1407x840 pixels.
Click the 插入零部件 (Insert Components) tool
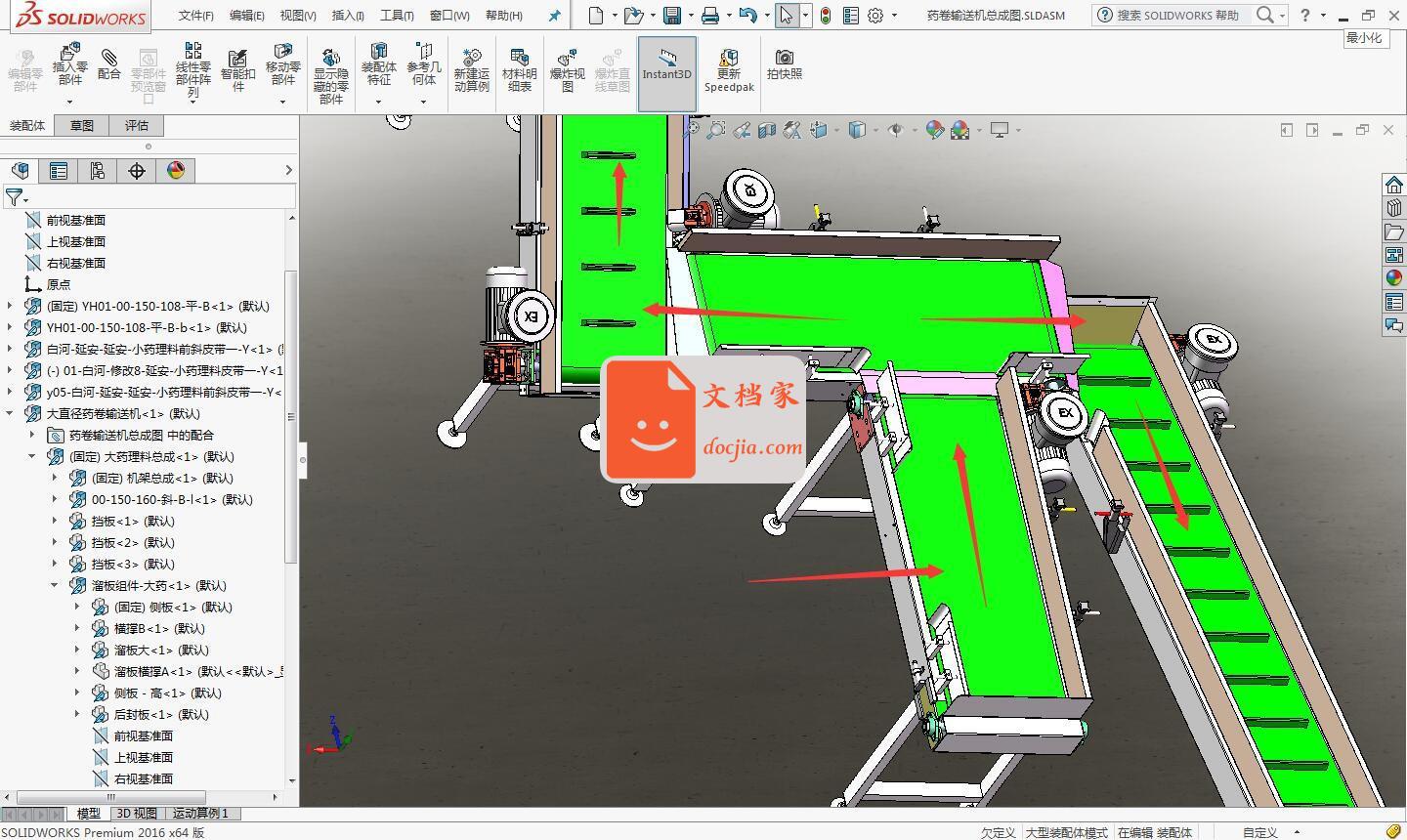[69, 64]
